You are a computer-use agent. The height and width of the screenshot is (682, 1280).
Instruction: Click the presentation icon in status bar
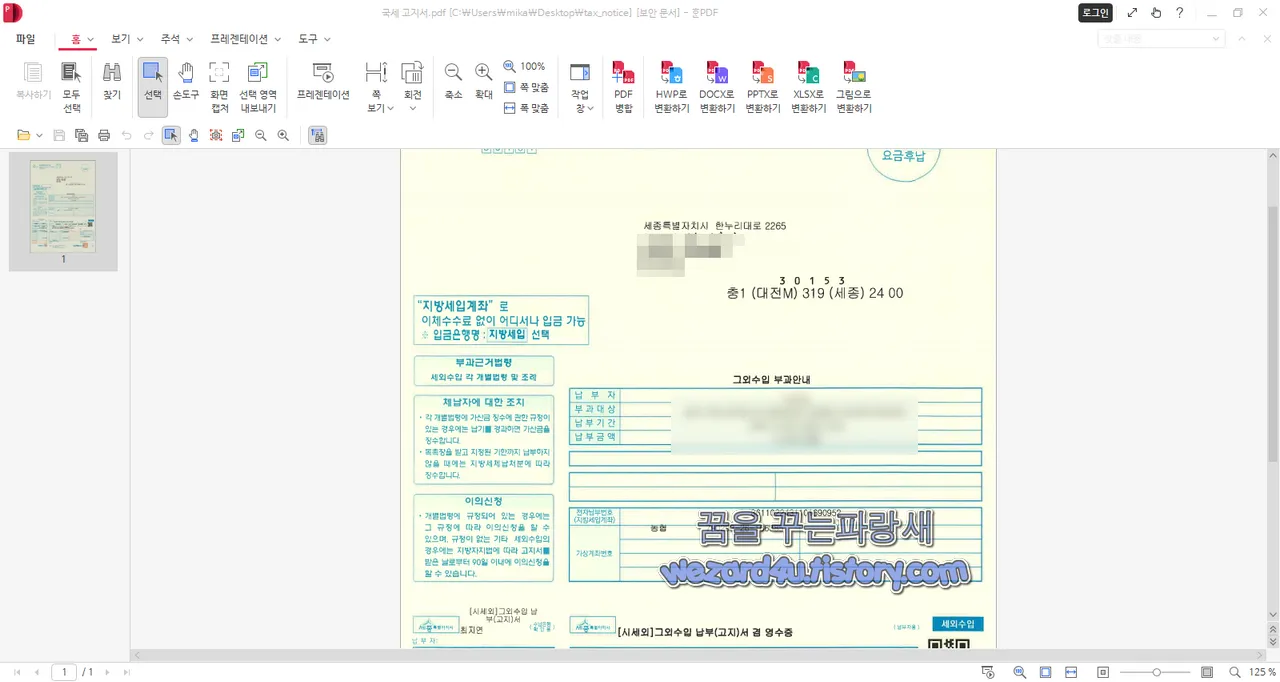pos(988,673)
